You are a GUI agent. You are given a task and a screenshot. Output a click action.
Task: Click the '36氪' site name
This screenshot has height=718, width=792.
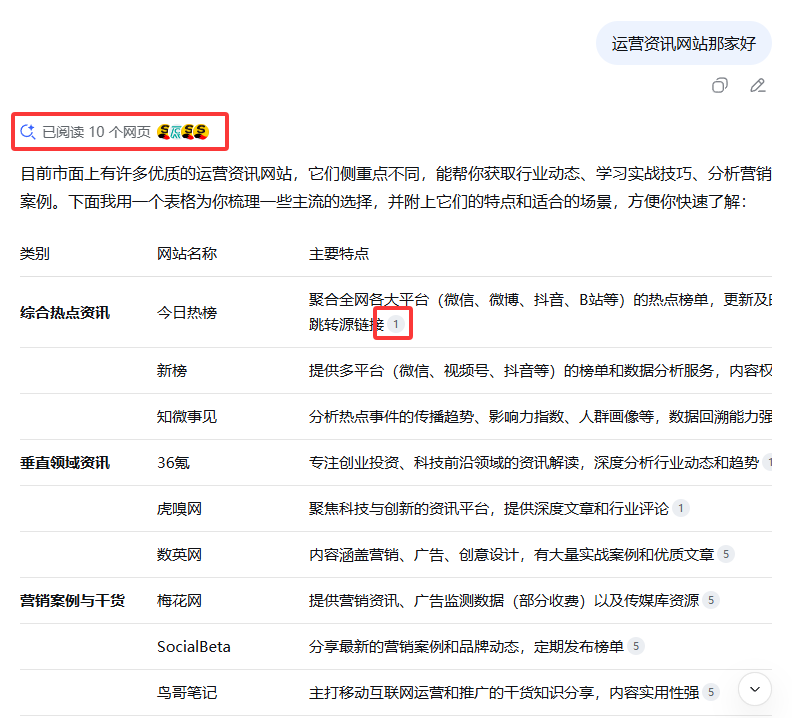click(x=173, y=462)
